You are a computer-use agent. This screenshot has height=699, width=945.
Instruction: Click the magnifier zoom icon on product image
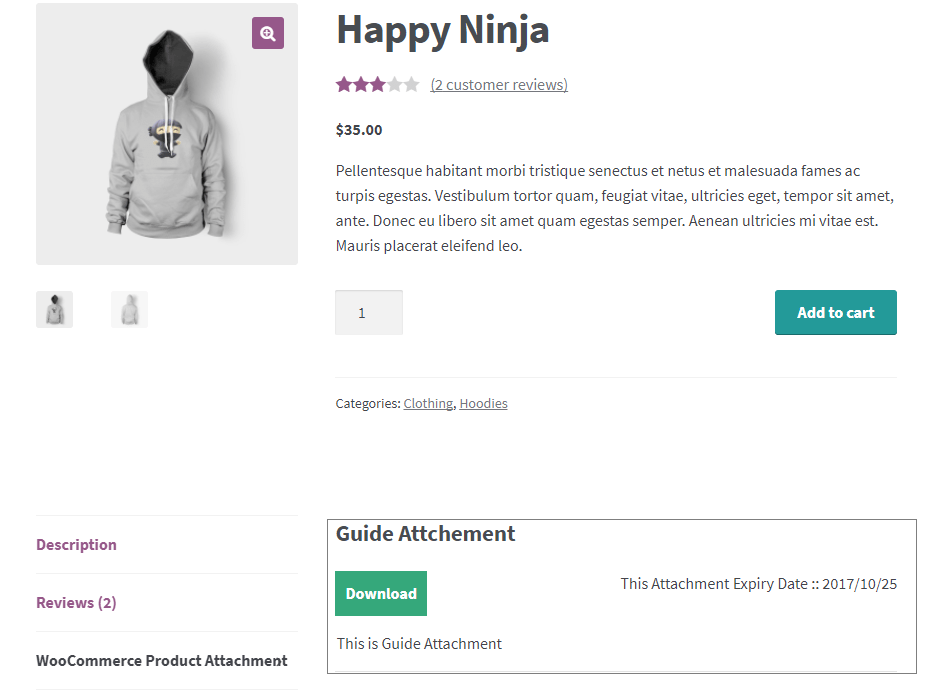pyautogui.click(x=268, y=33)
